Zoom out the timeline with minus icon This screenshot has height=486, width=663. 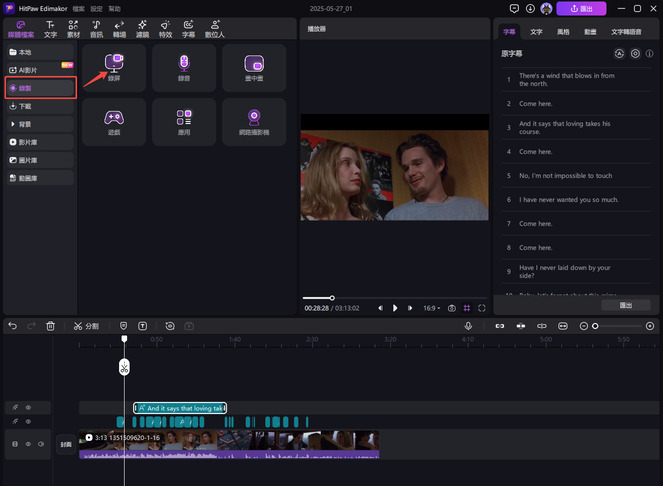coord(584,326)
